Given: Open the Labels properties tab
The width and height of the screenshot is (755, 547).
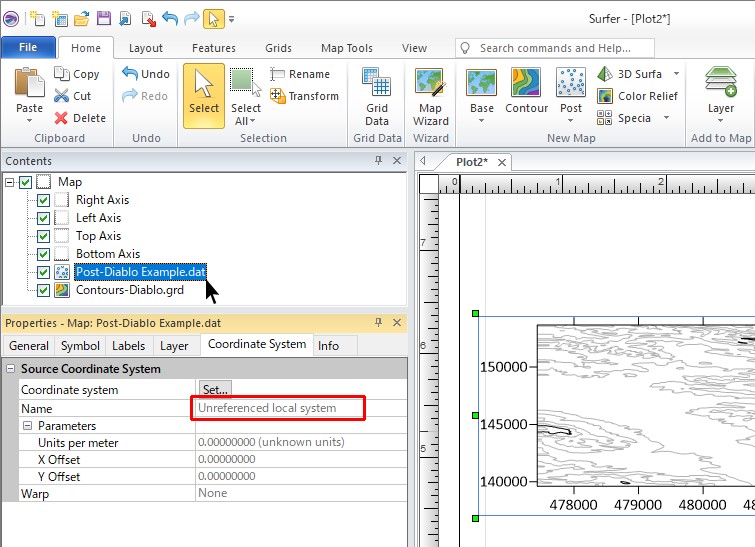Looking at the screenshot, I should 129,346.
